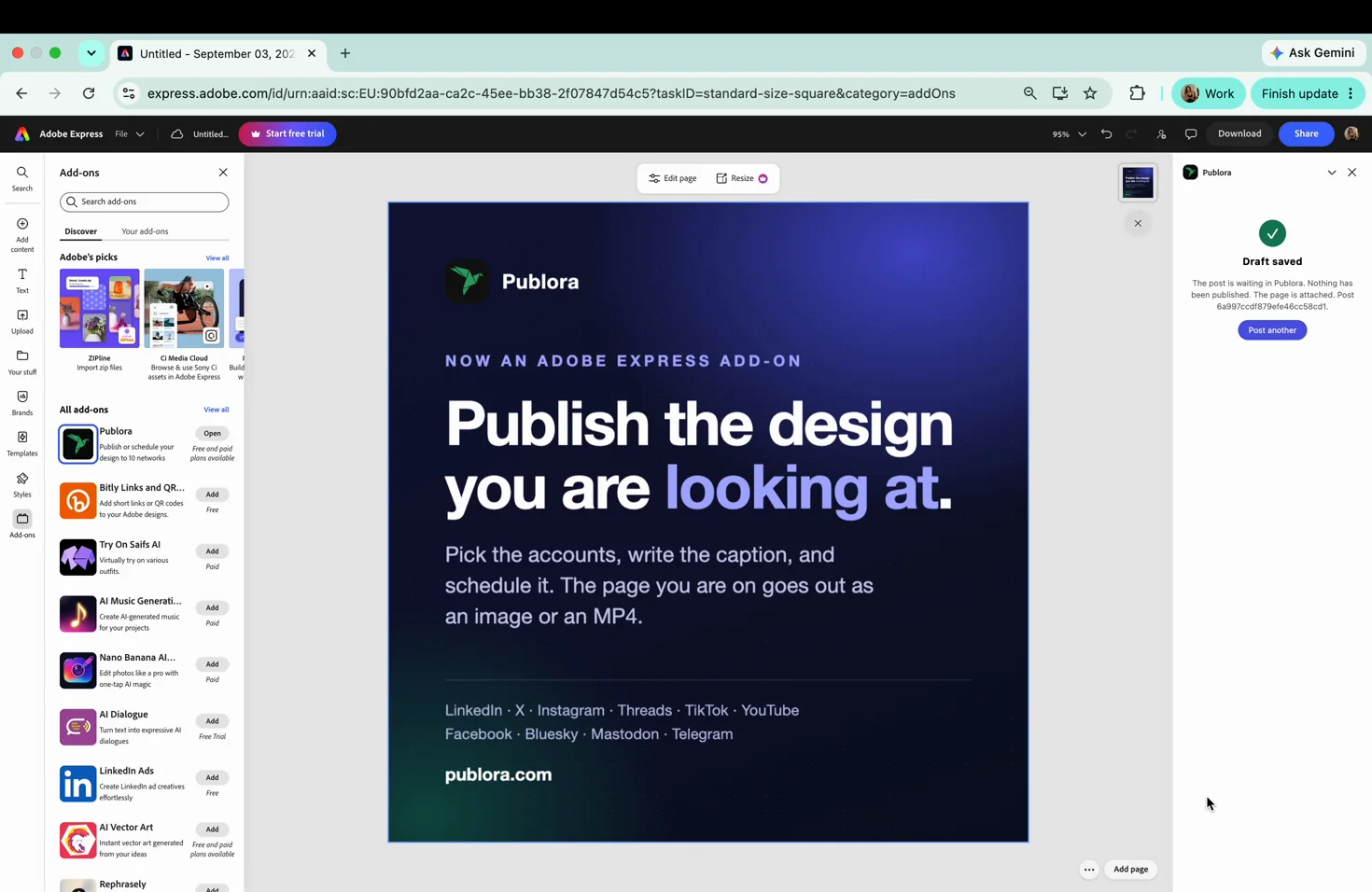The height and width of the screenshot is (892, 1372).
Task: Add Nano Banana AI add-on
Action: (x=212, y=664)
